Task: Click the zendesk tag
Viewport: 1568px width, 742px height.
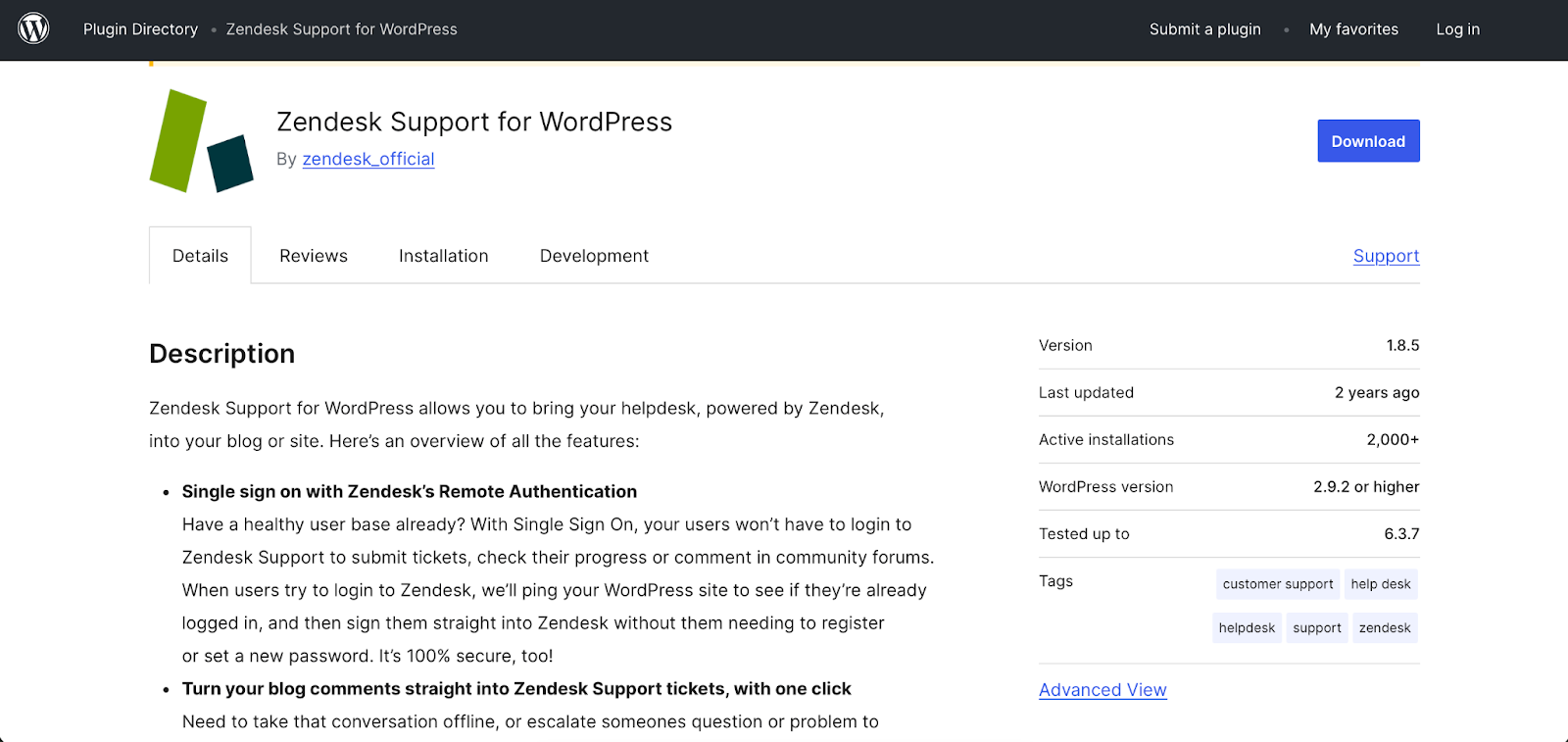Action: 1385,628
